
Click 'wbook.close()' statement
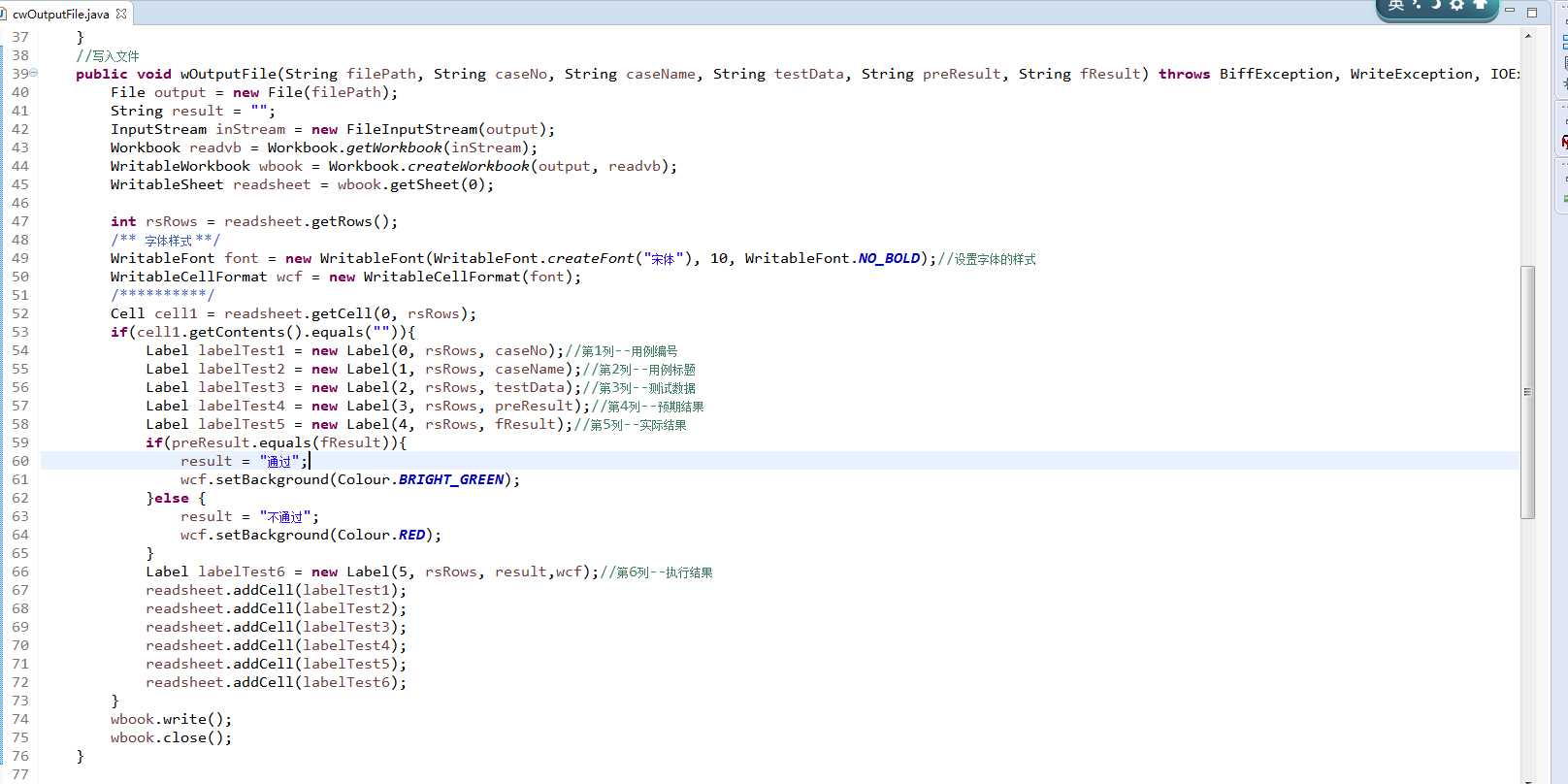(x=172, y=737)
